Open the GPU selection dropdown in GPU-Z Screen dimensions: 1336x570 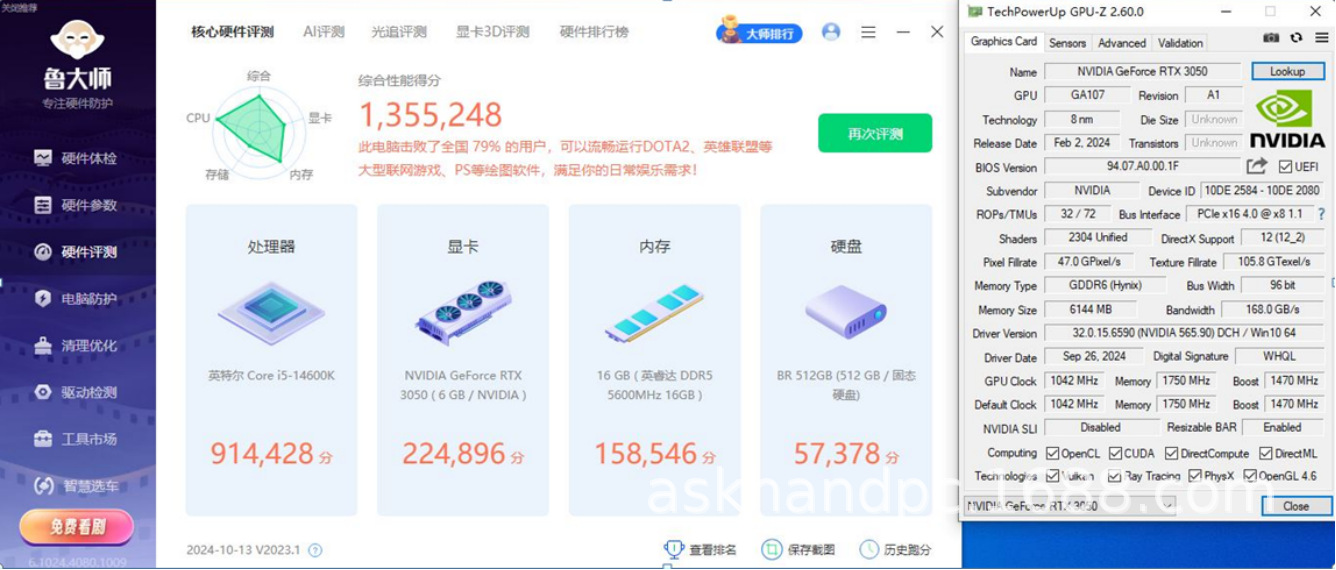(1070, 506)
